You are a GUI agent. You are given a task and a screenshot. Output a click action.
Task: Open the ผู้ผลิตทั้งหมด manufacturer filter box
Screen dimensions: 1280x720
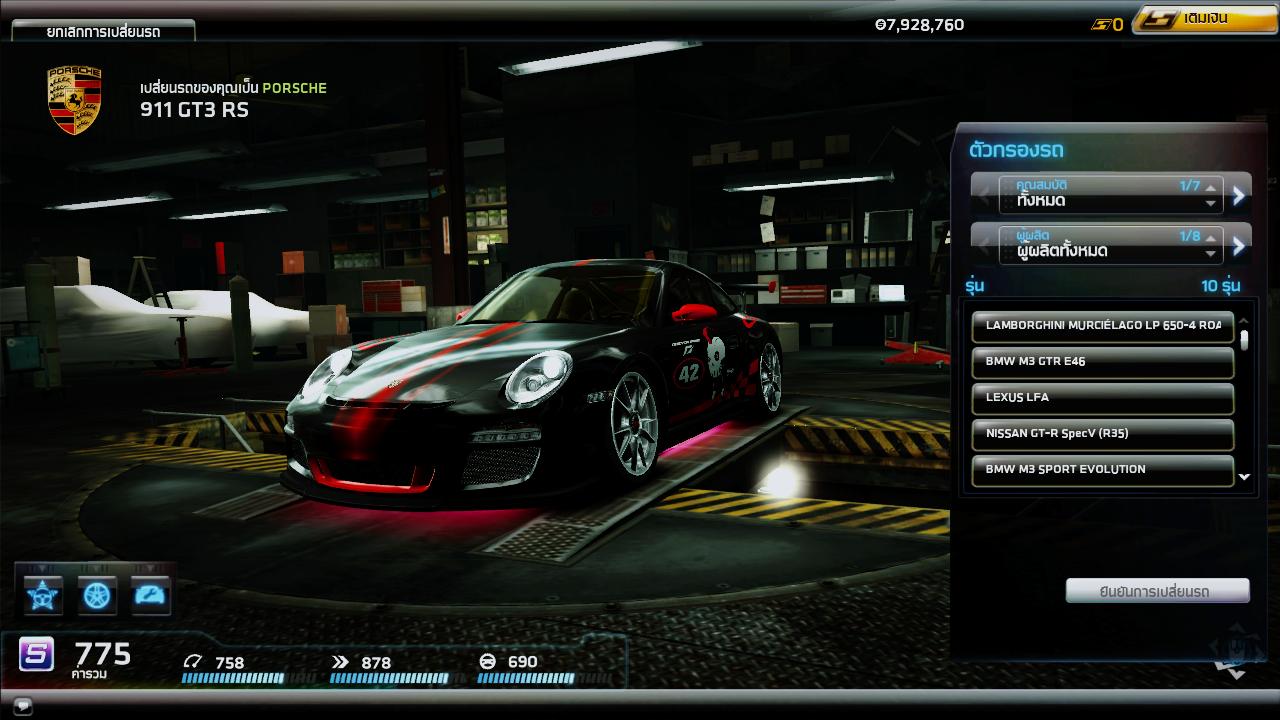pyautogui.click(x=1110, y=245)
